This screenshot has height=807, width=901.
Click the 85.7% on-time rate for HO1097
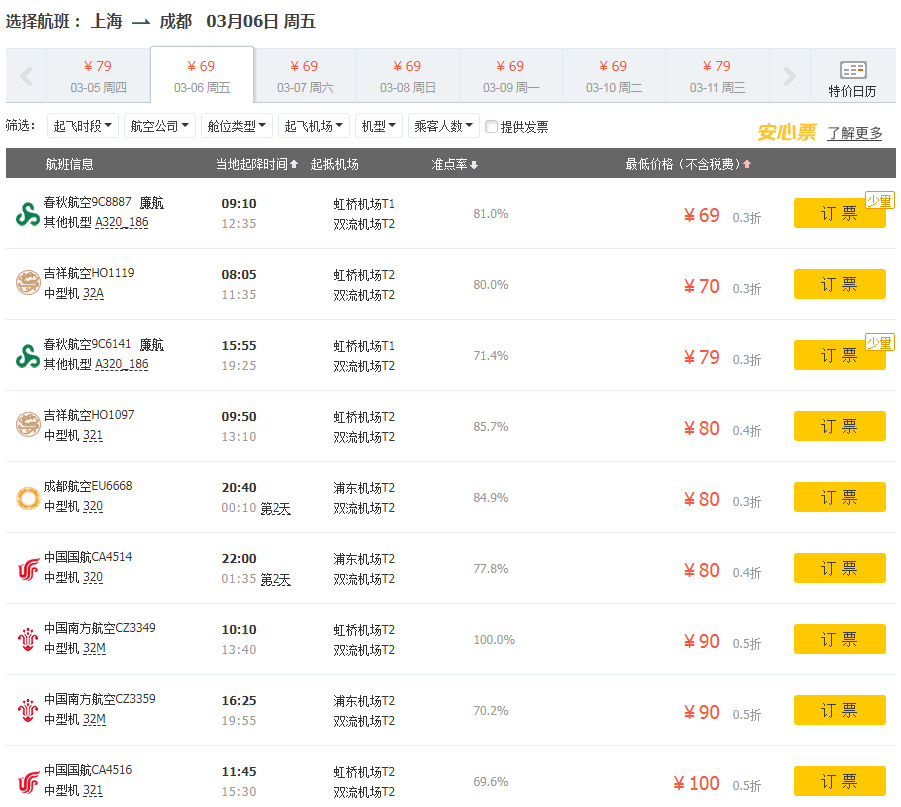[x=491, y=426]
